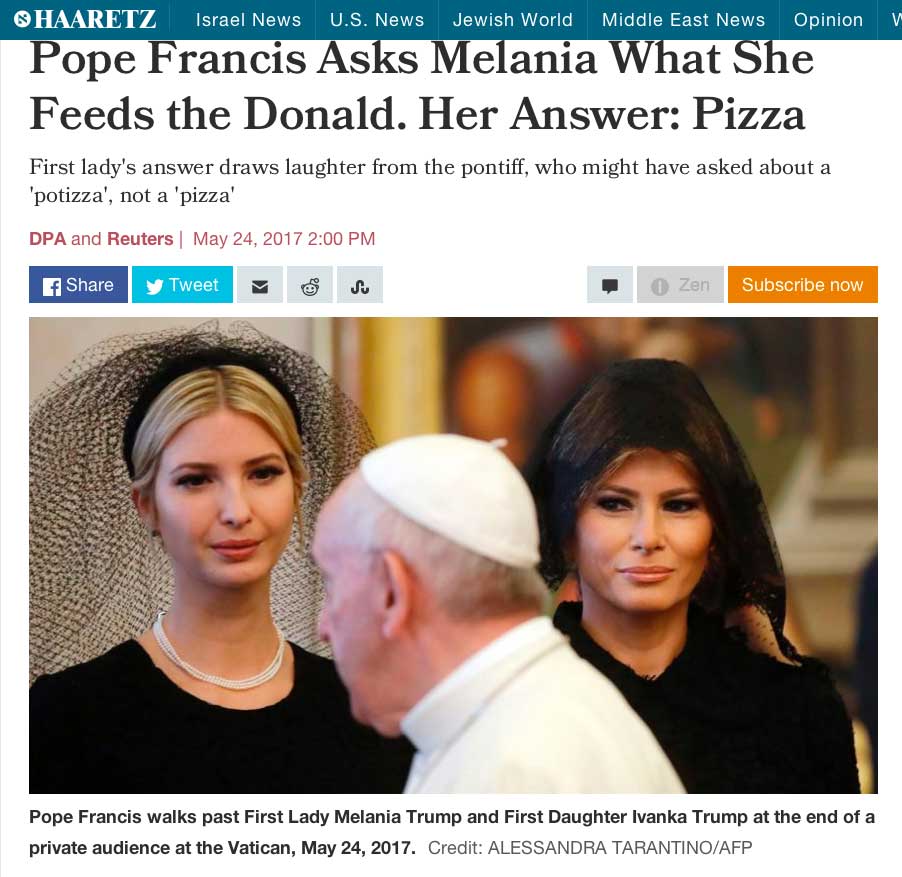The image size is (902, 877).
Task: Select Middle East News in navigation
Action: click(x=683, y=20)
